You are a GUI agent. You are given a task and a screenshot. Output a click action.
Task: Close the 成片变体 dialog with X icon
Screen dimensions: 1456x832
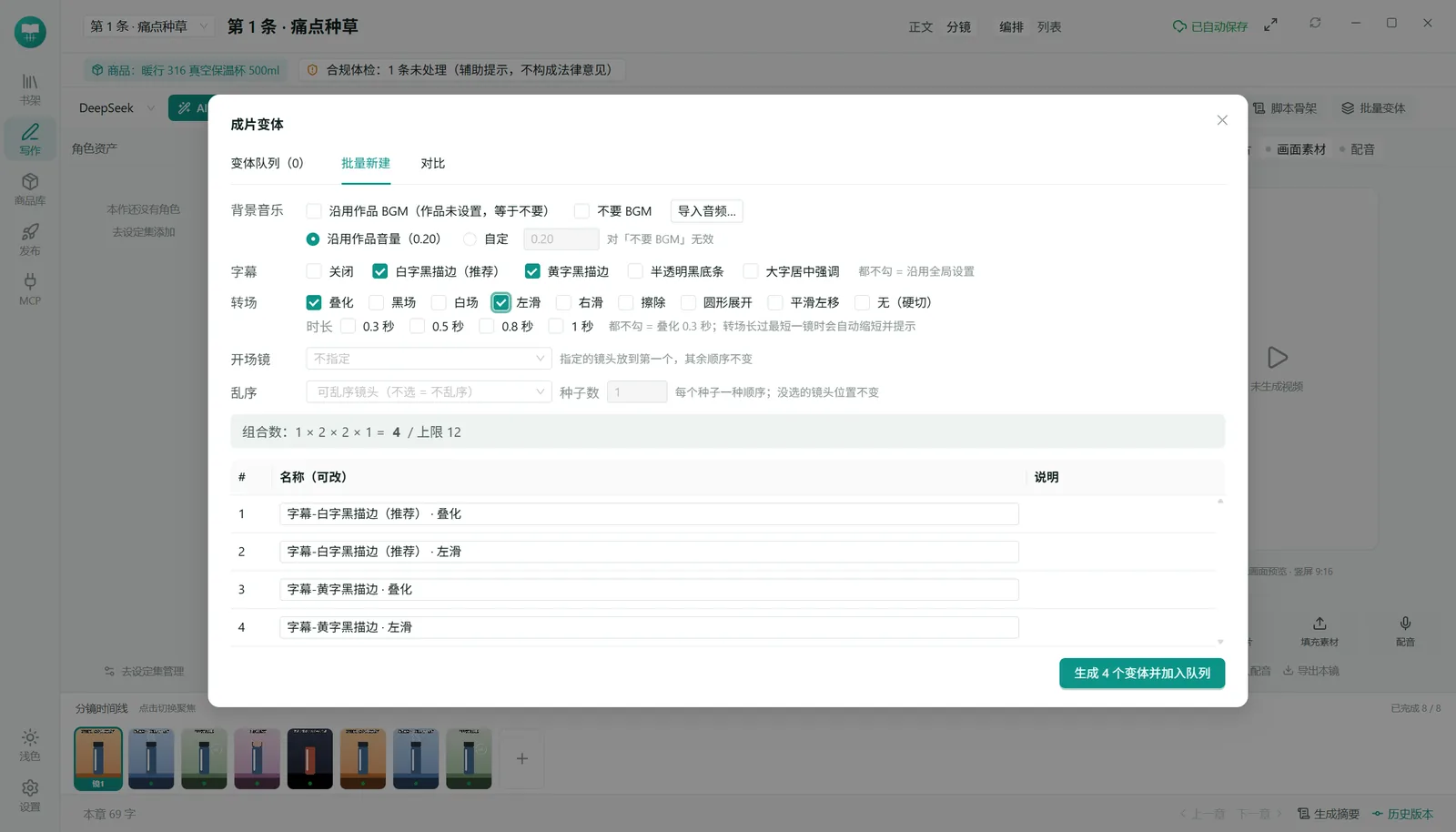tap(1222, 120)
